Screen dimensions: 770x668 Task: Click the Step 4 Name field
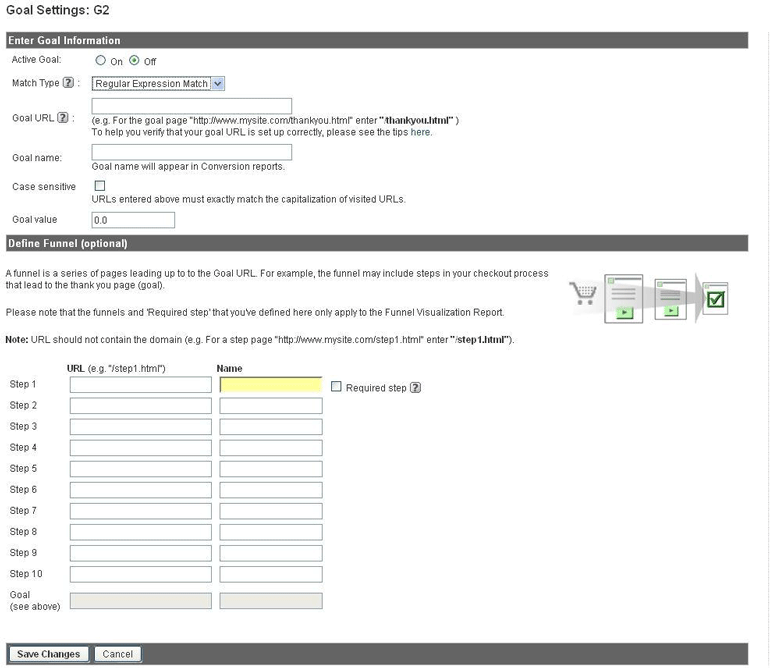pyautogui.click(x=271, y=448)
